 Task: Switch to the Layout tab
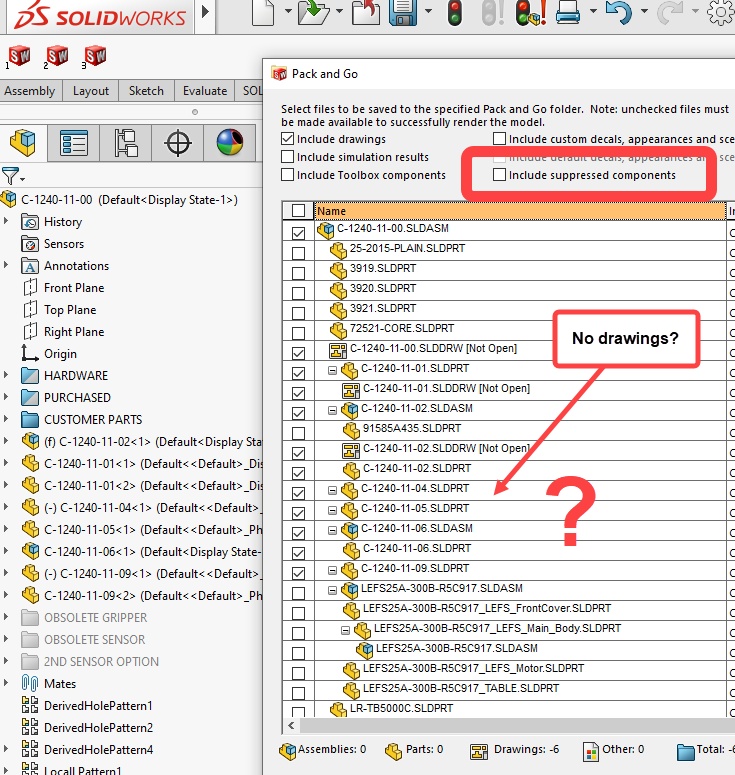pos(90,91)
